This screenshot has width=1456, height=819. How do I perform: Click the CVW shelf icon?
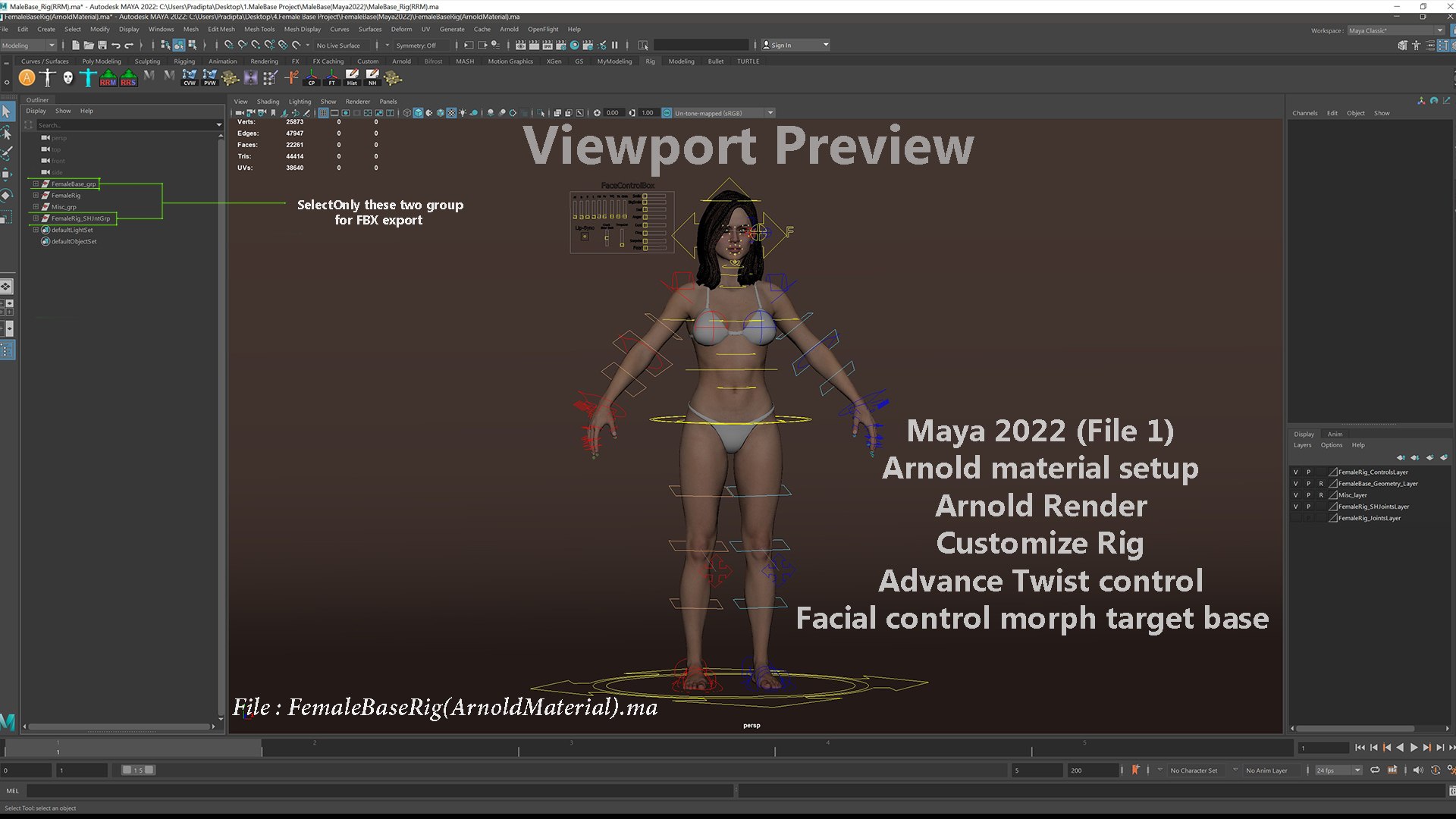[x=190, y=77]
